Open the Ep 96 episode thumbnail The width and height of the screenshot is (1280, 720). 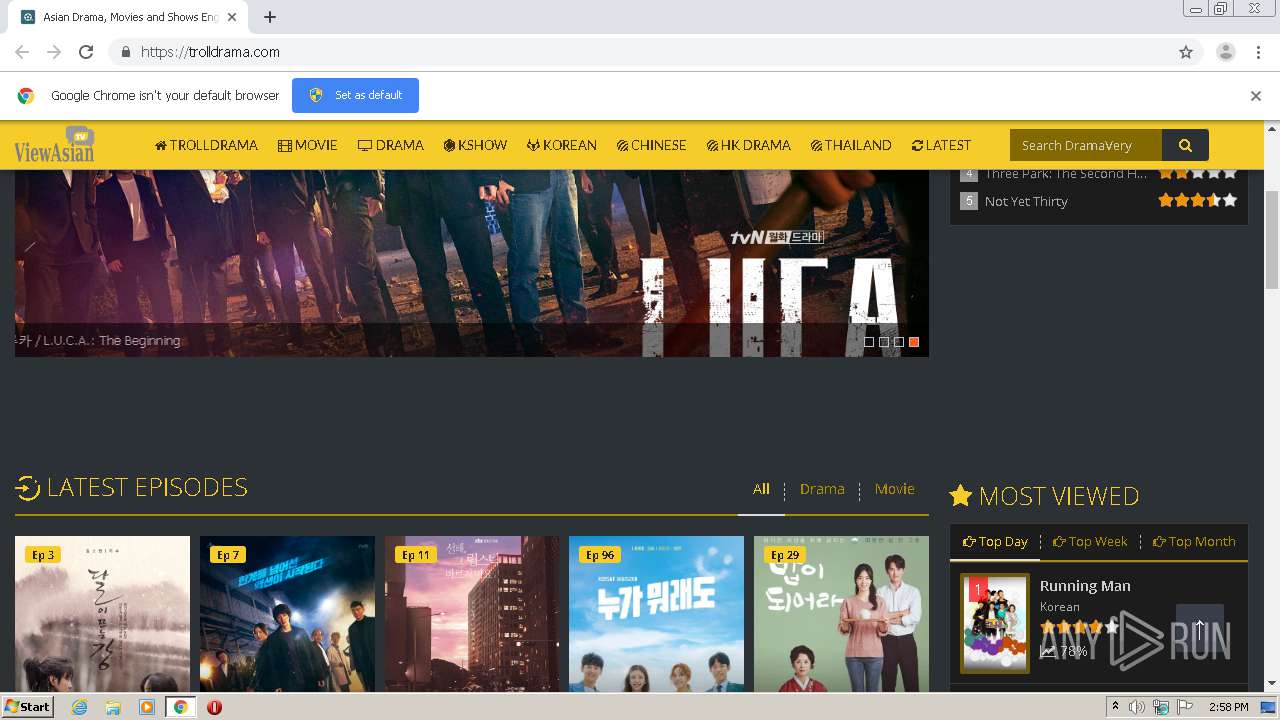pos(656,614)
